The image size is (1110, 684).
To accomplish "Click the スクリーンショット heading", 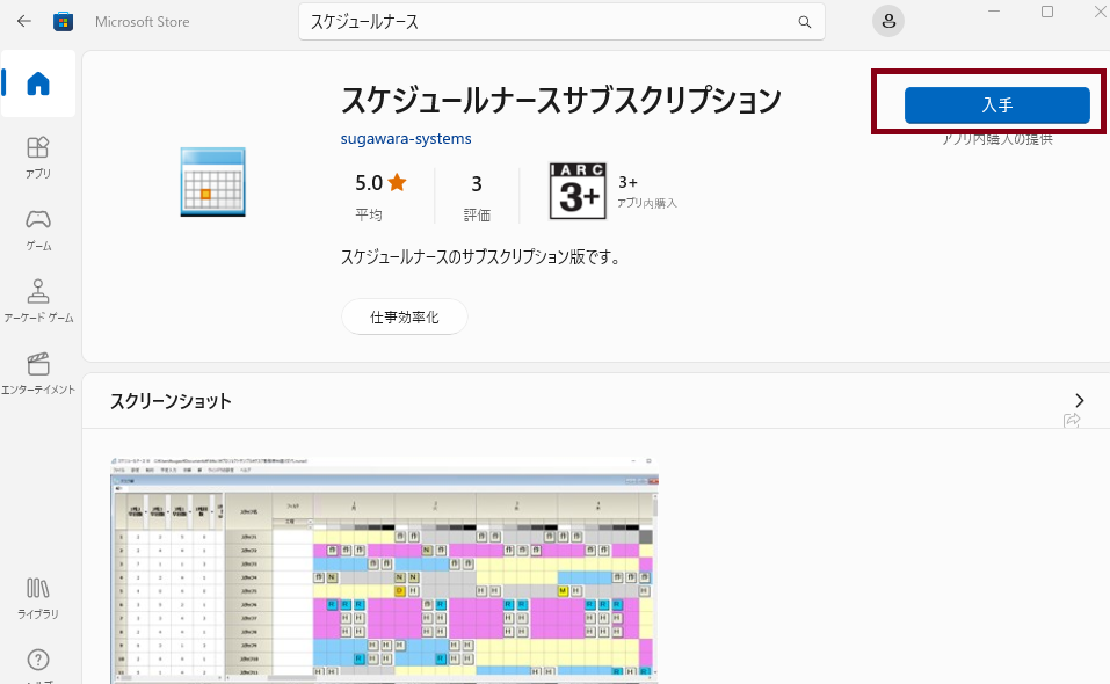I will (171, 401).
